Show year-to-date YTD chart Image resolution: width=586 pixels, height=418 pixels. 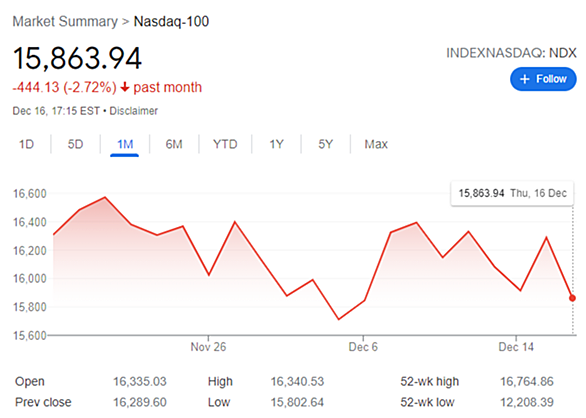point(225,144)
